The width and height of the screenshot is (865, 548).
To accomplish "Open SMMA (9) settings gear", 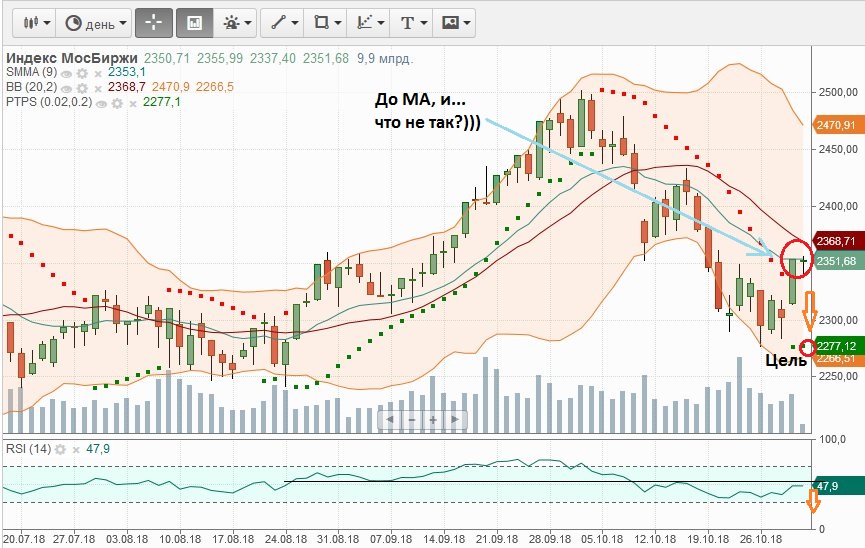I will coord(83,73).
